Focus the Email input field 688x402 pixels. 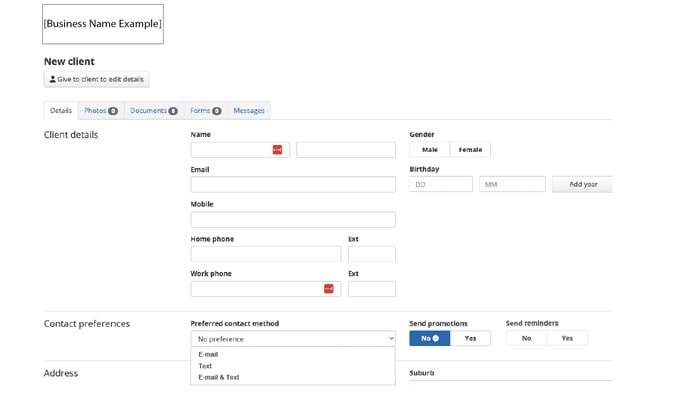tap(293, 184)
